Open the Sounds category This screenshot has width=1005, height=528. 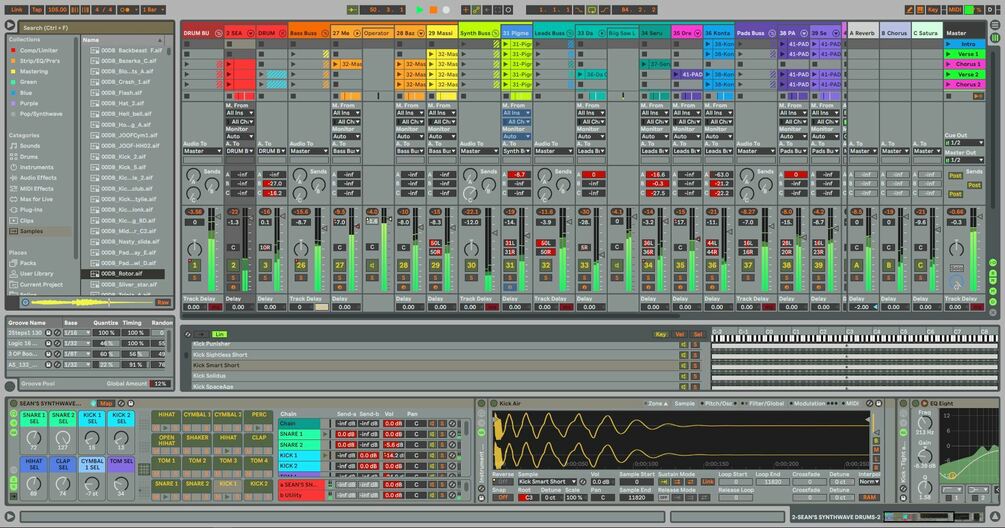point(29,145)
